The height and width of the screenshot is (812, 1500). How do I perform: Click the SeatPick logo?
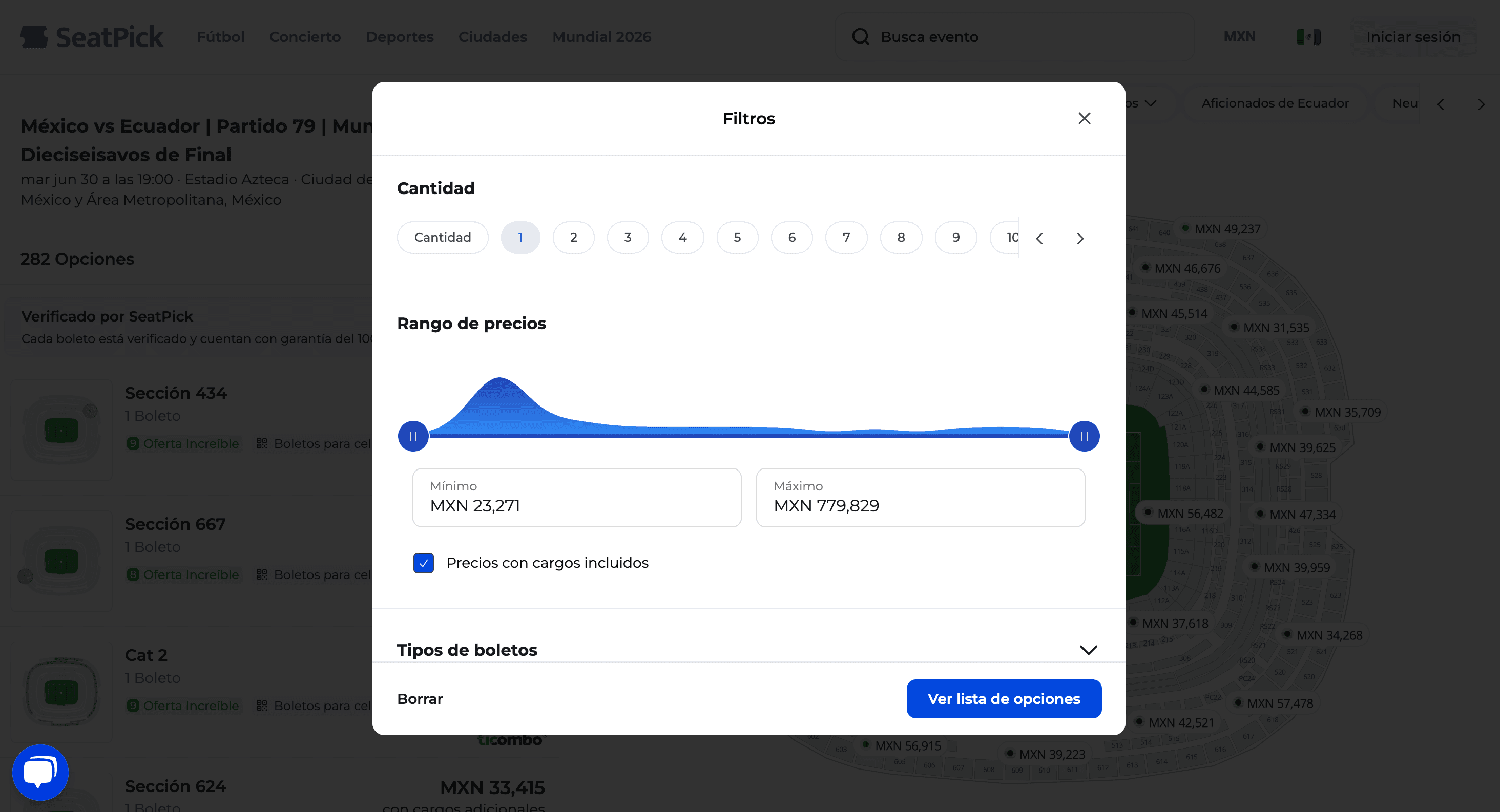click(92, 37)
